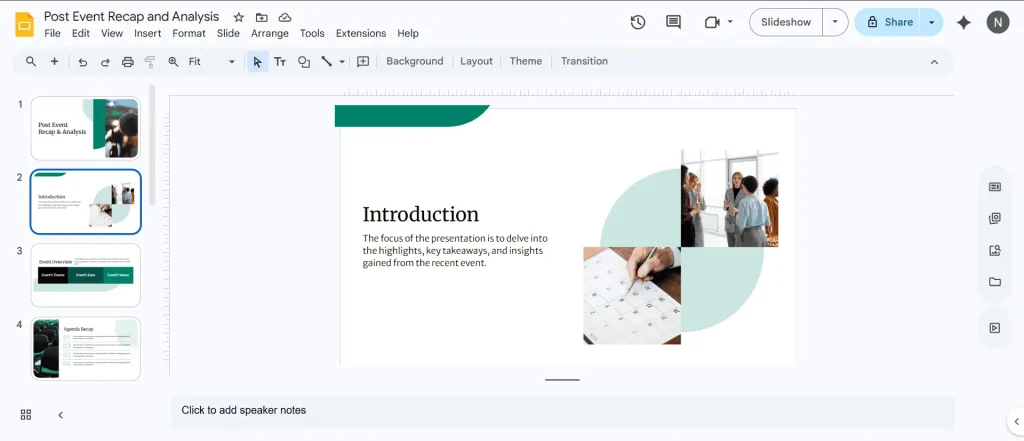Open the Help menu

408,33
